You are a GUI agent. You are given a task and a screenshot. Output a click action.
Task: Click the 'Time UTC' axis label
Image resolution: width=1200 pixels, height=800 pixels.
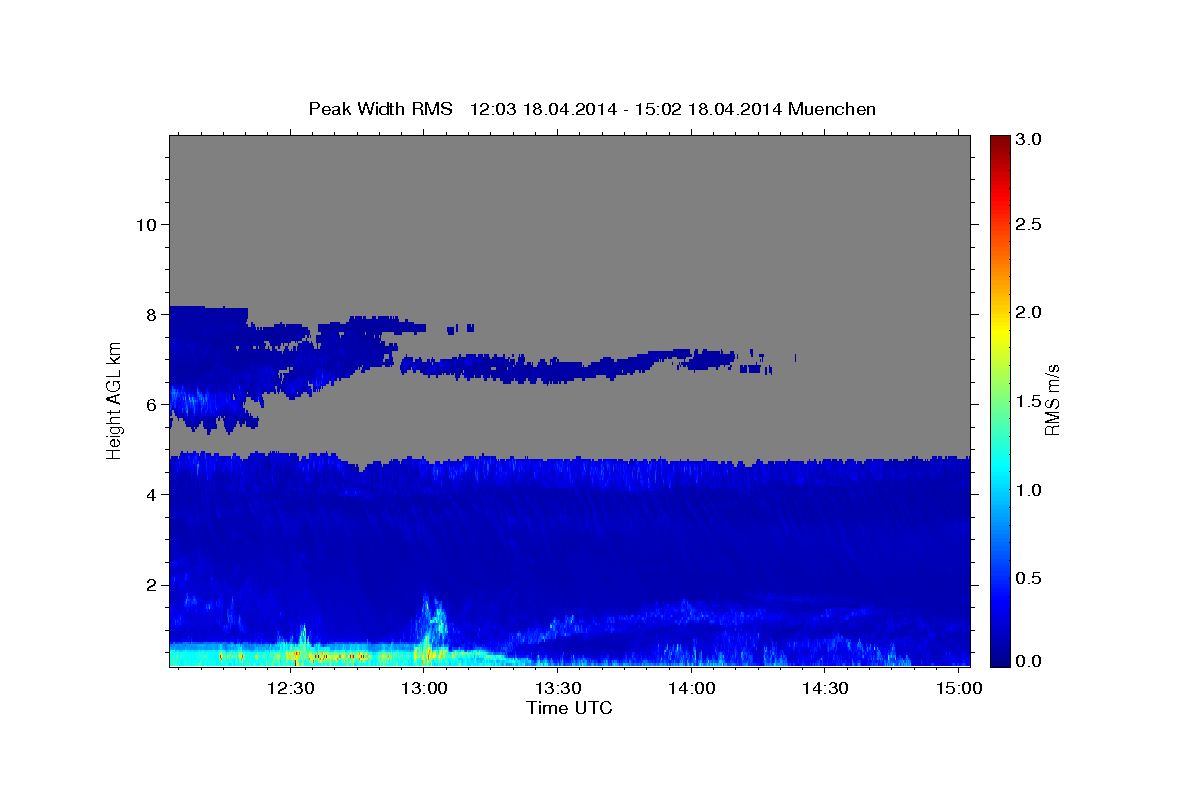coord(569,708)
